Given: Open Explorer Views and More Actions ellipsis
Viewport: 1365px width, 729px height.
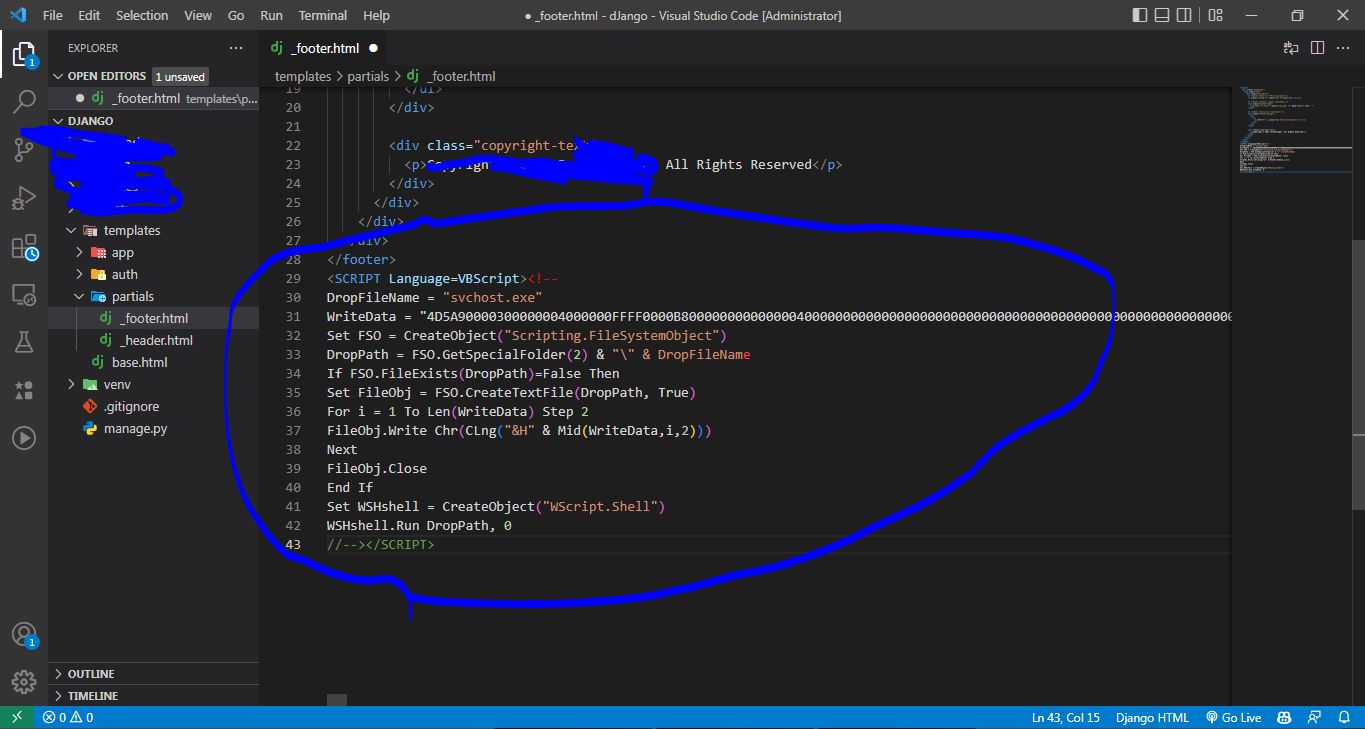Looking at the screenshot, I should coord(236,48).
